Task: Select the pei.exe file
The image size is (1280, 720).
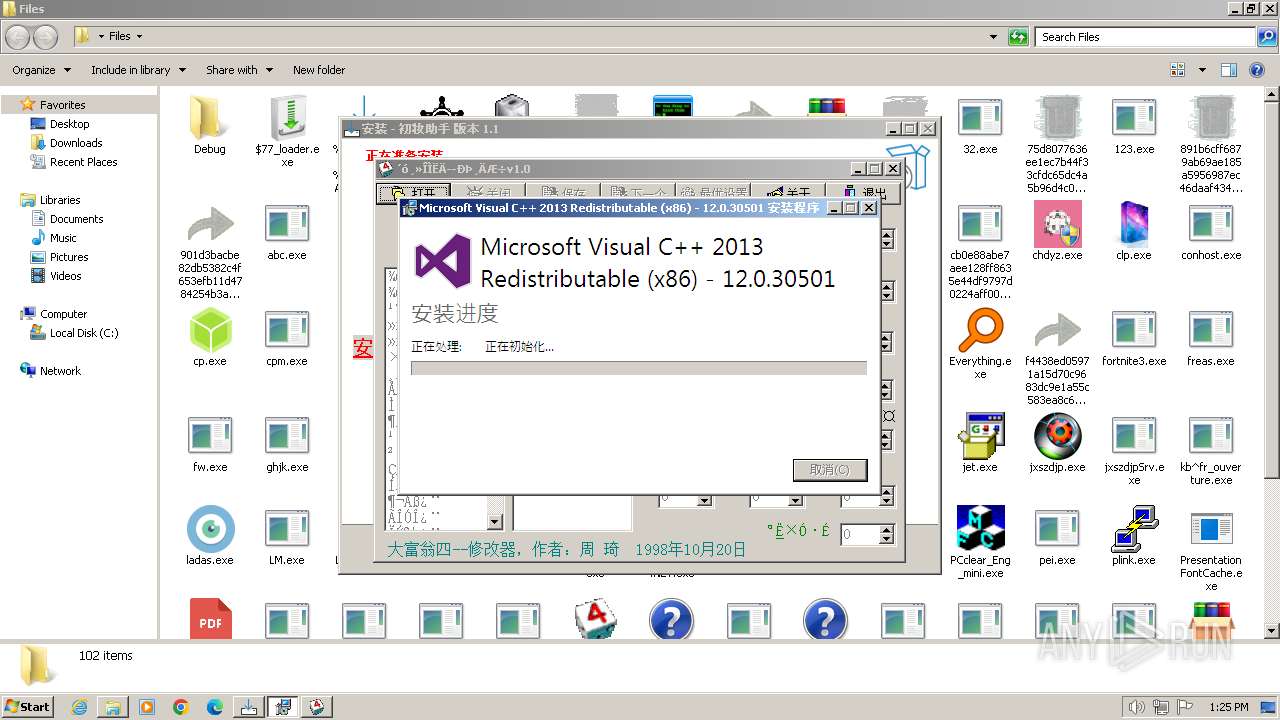Action: point(1057,537)
